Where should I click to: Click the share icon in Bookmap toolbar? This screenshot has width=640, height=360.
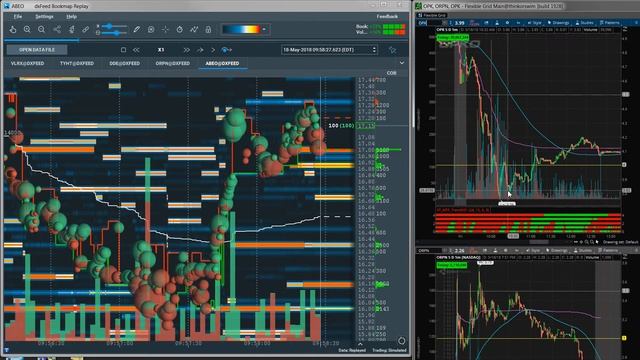click(x=57, y=29)
